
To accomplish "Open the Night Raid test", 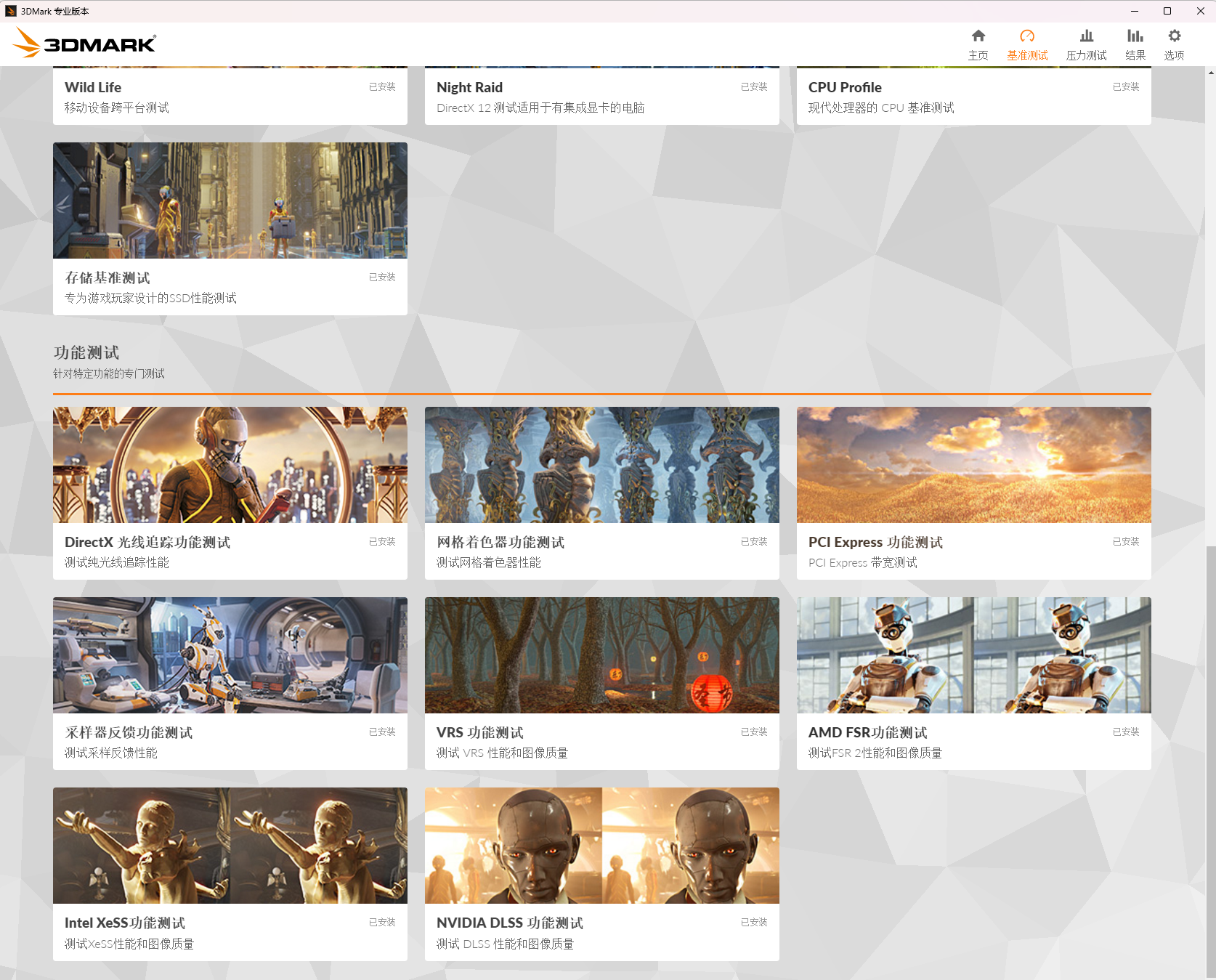I will tap(601, 94).
